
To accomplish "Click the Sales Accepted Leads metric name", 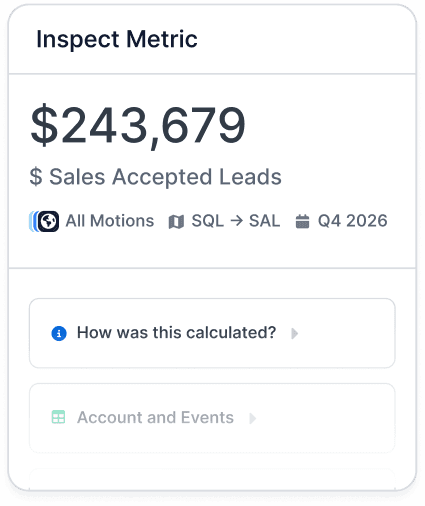I will coord(165,177).
